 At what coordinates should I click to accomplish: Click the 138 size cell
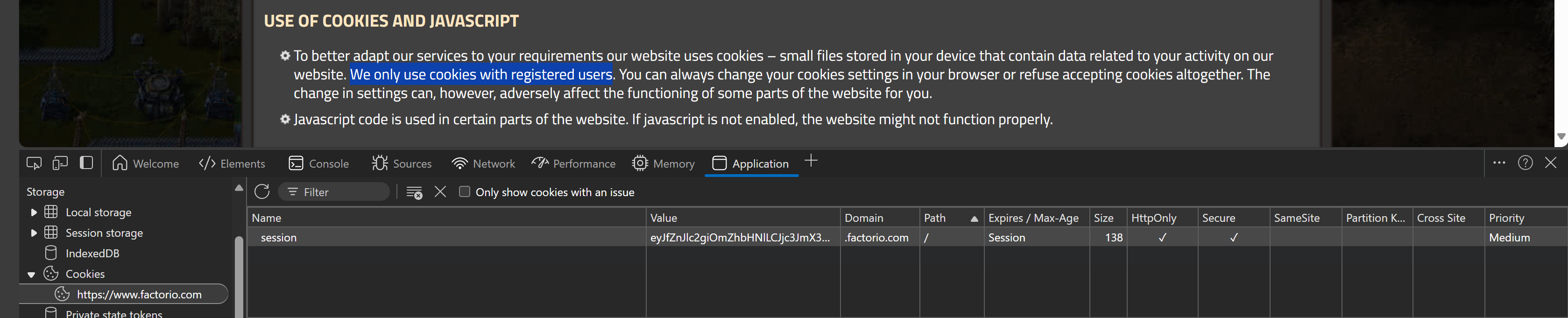click(1108, 238)
